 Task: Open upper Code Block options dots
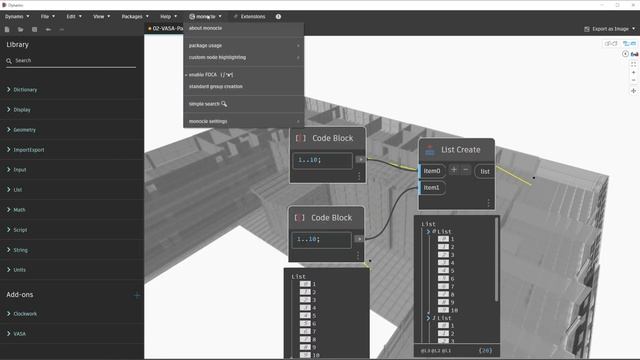[359, 176]
